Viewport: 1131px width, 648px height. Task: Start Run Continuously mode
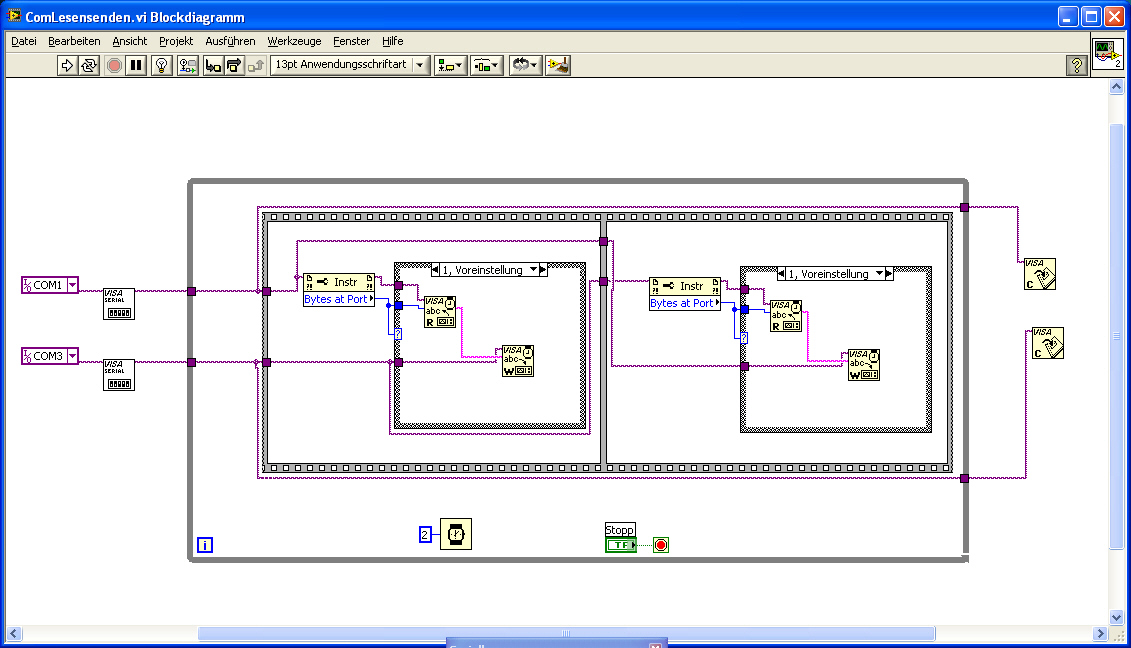pyautogui.click(x=89, y=66)
